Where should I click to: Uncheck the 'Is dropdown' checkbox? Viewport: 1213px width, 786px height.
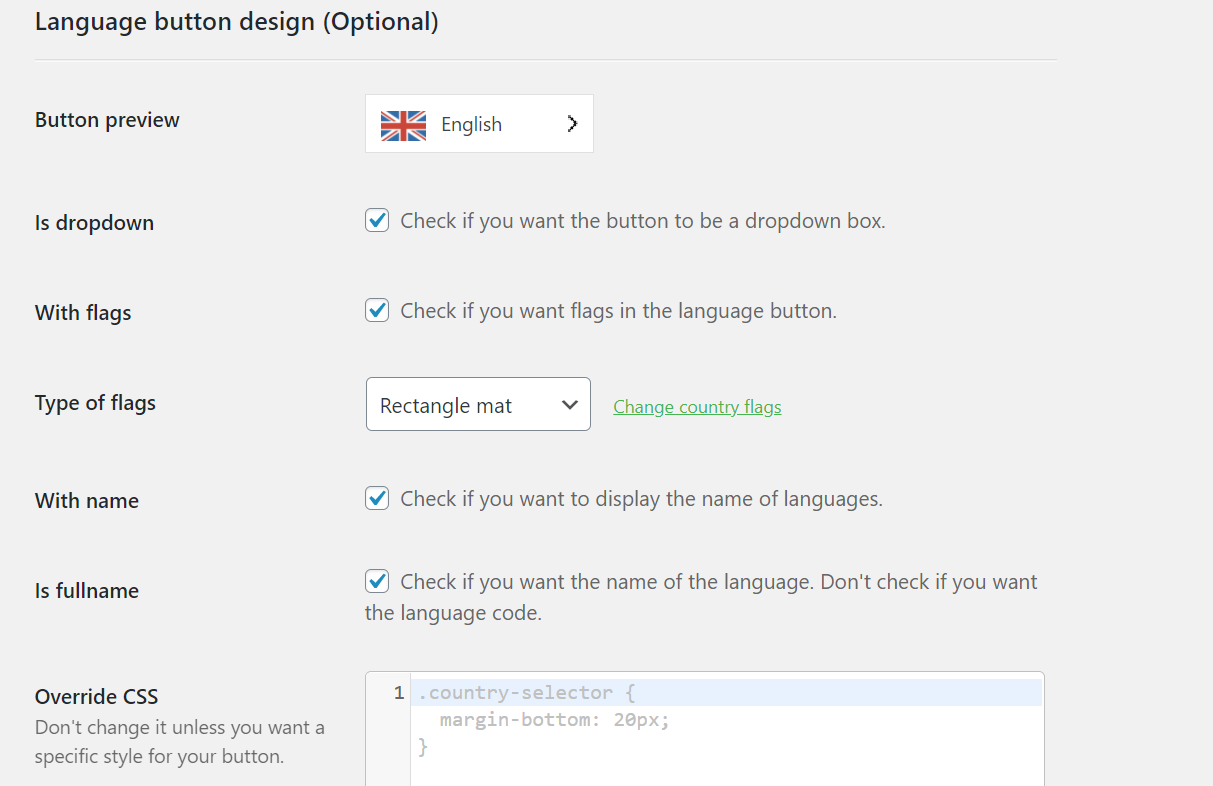coord(377,221)
